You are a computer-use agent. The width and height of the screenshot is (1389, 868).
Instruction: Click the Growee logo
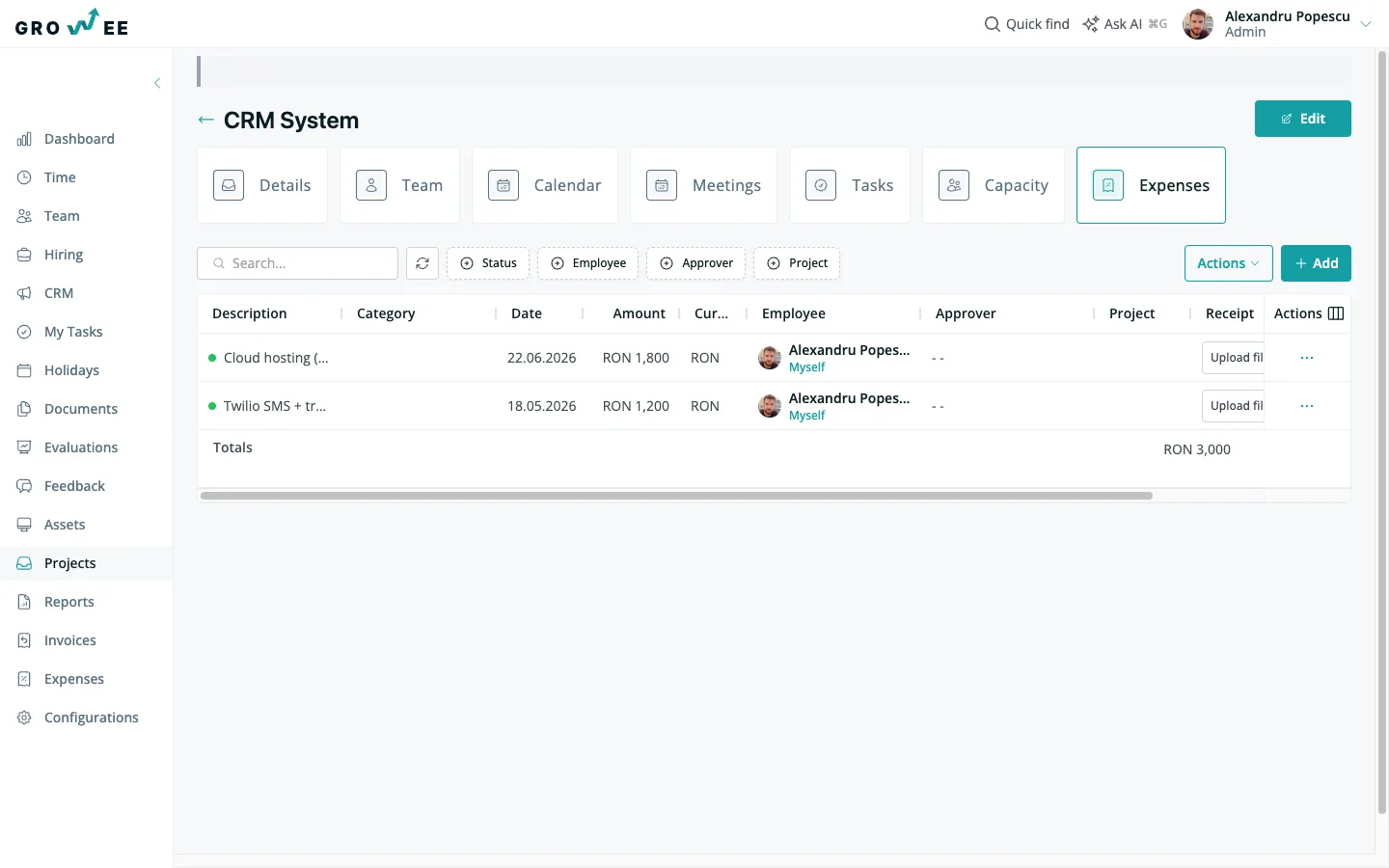point(71,23)
